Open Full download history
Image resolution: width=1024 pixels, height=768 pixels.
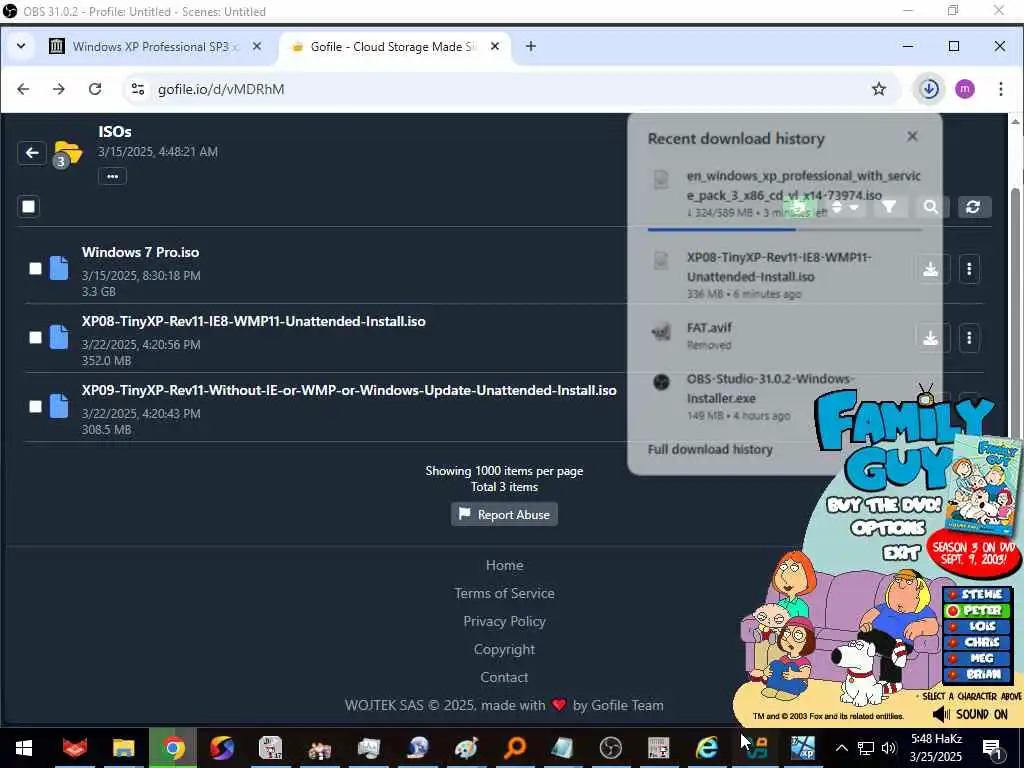(x=710, y=449)
